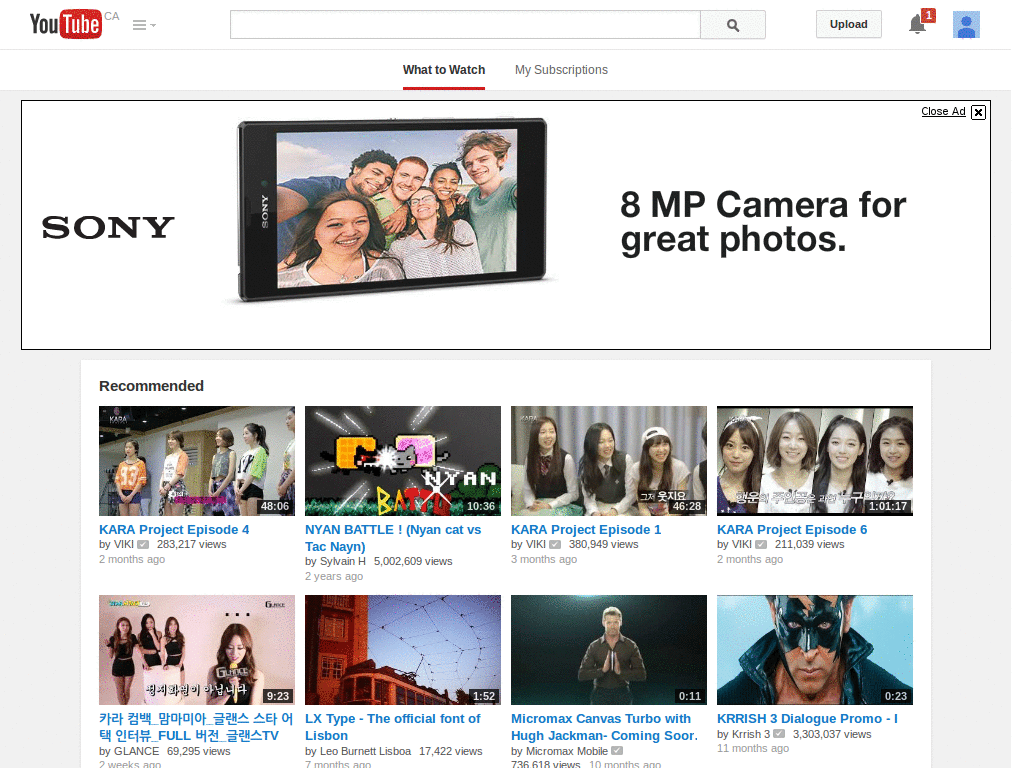Open KARA Project Episode 1 thumbnail
This screenshot has height=768, width=1024.
pyautogui.click(x=609, y=461)
